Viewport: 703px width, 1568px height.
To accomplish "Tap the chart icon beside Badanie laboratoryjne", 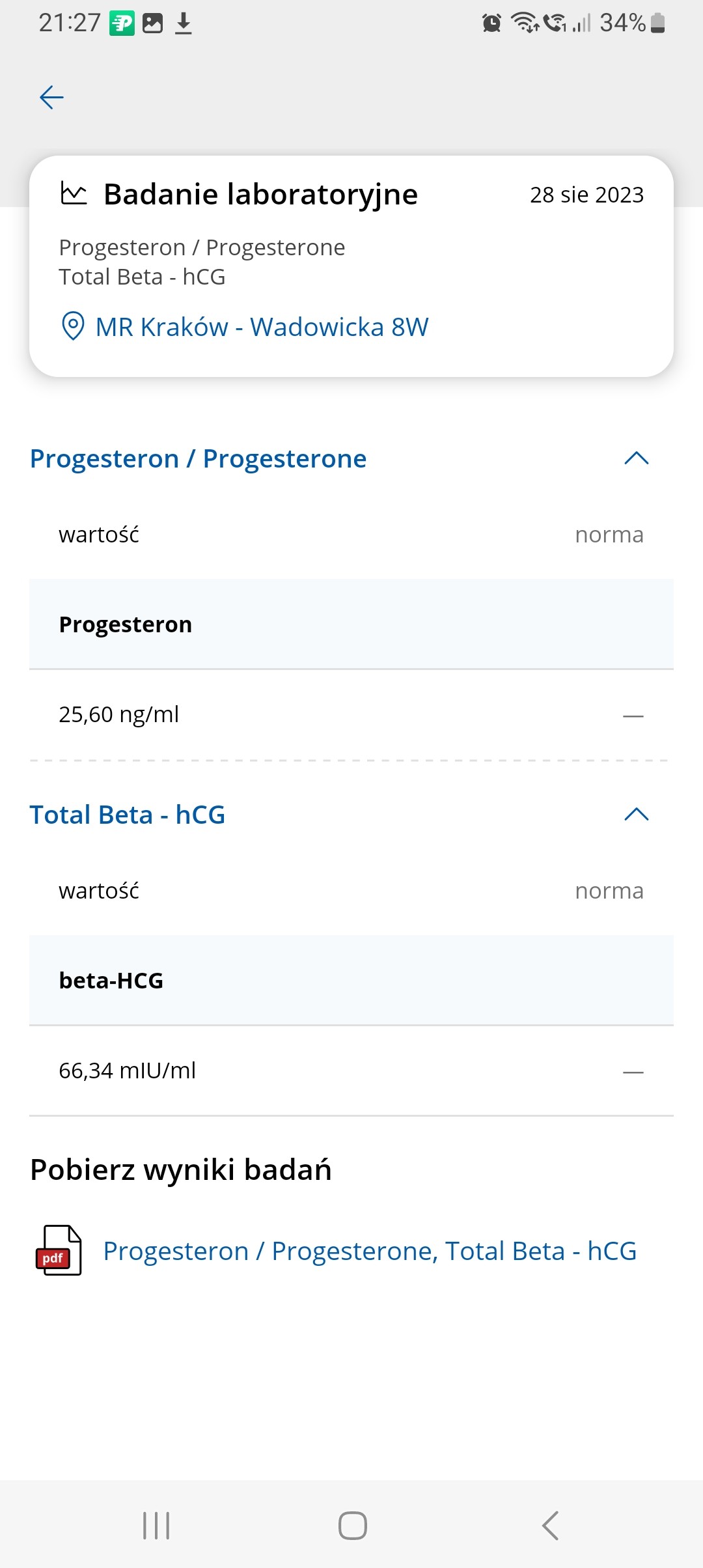I will (x=74, y=193).
